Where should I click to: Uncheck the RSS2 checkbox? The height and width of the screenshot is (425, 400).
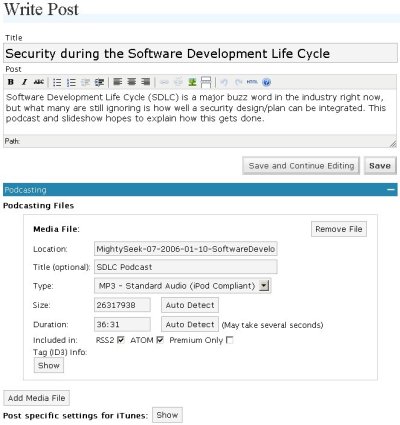[121, 340]
